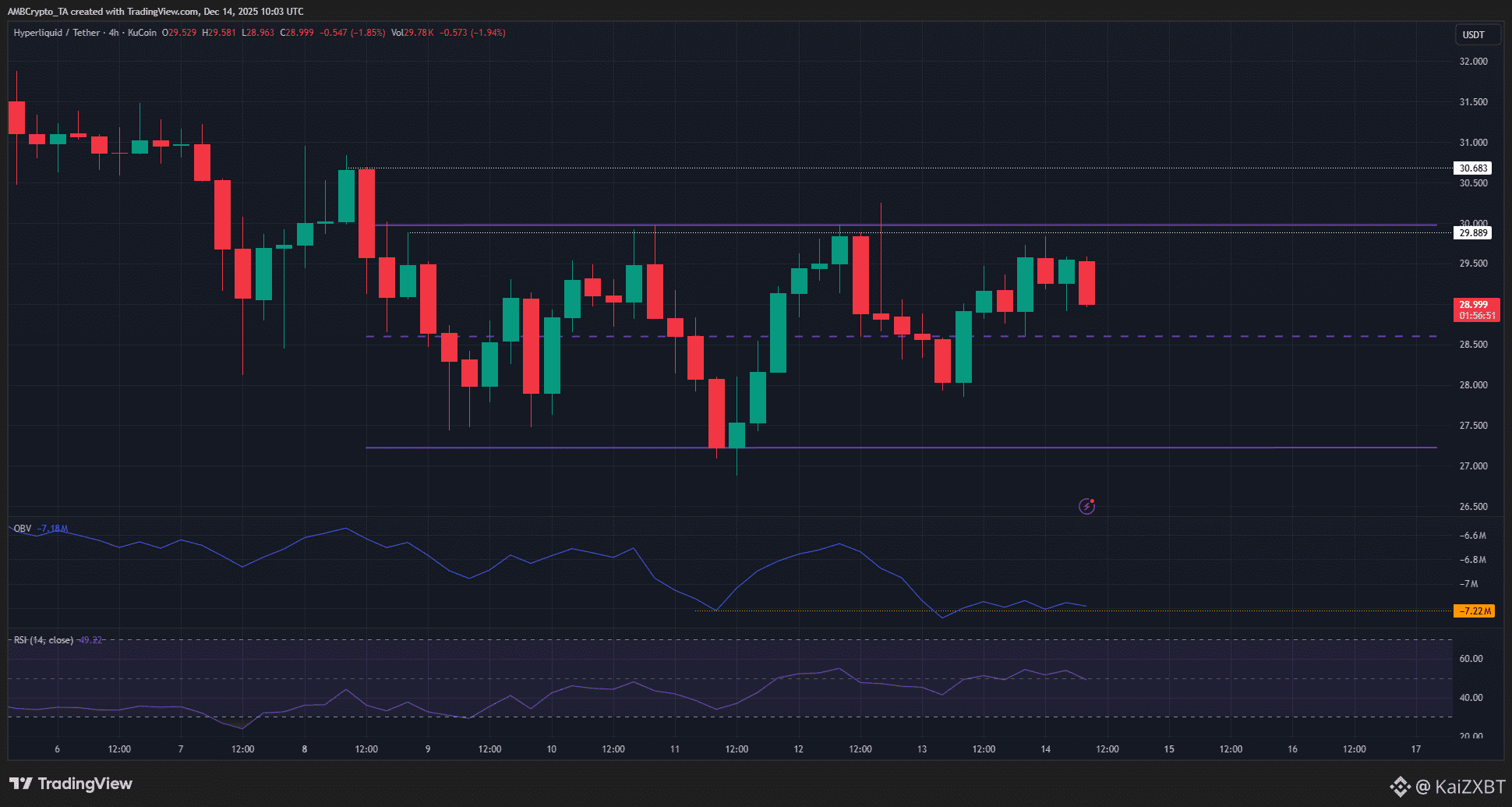Click the Dec 12 label on the time axis
Viewport: 1512px width, 807px height.
pyautogui.click(x=798, y=749)
